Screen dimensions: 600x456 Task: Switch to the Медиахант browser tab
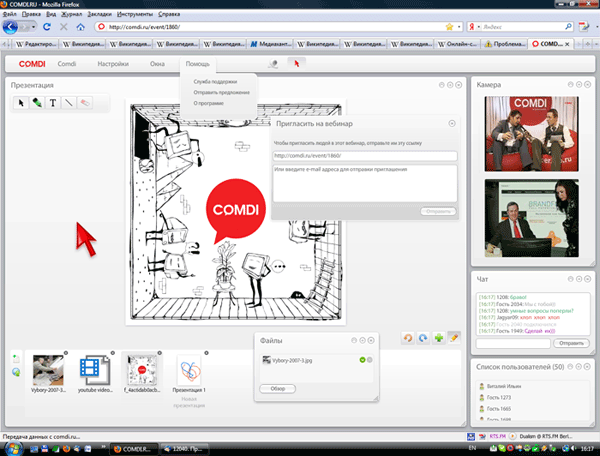(x=270, y=44)
